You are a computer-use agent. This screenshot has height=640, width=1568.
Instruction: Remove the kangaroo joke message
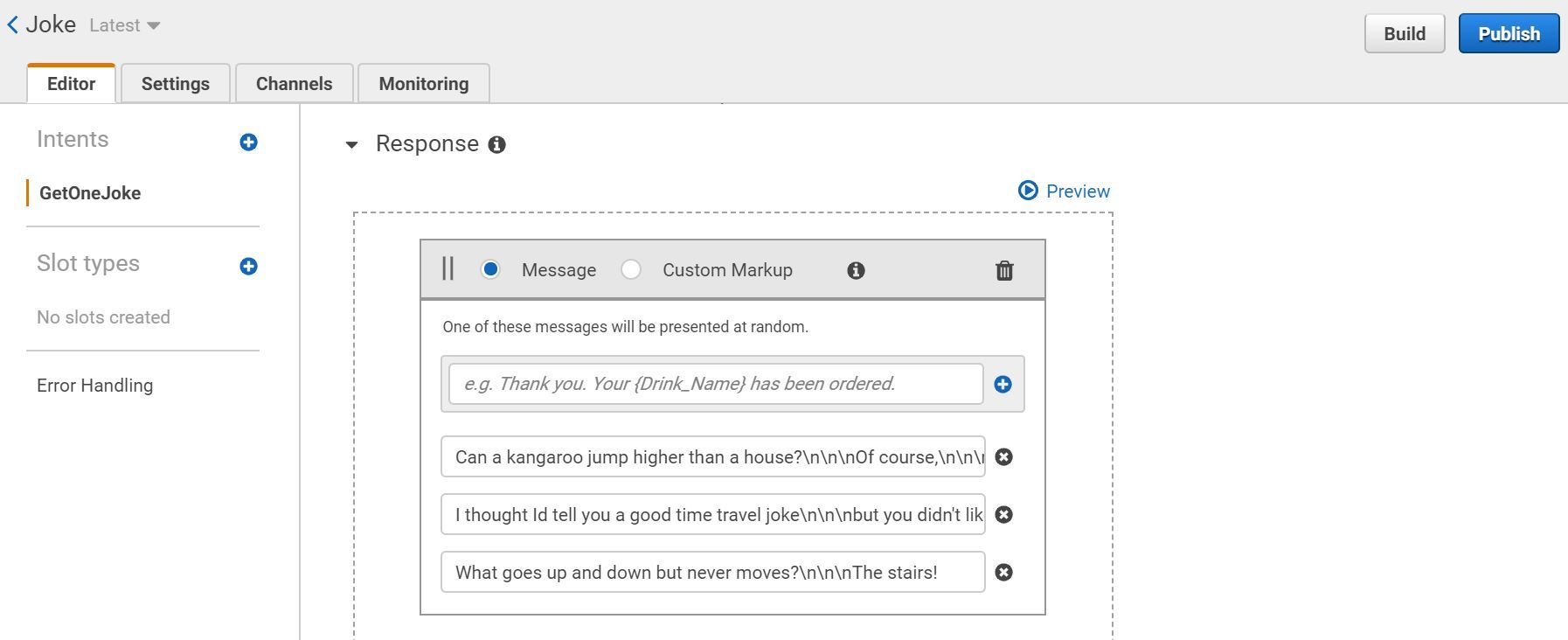click(x=1004, y=456)
